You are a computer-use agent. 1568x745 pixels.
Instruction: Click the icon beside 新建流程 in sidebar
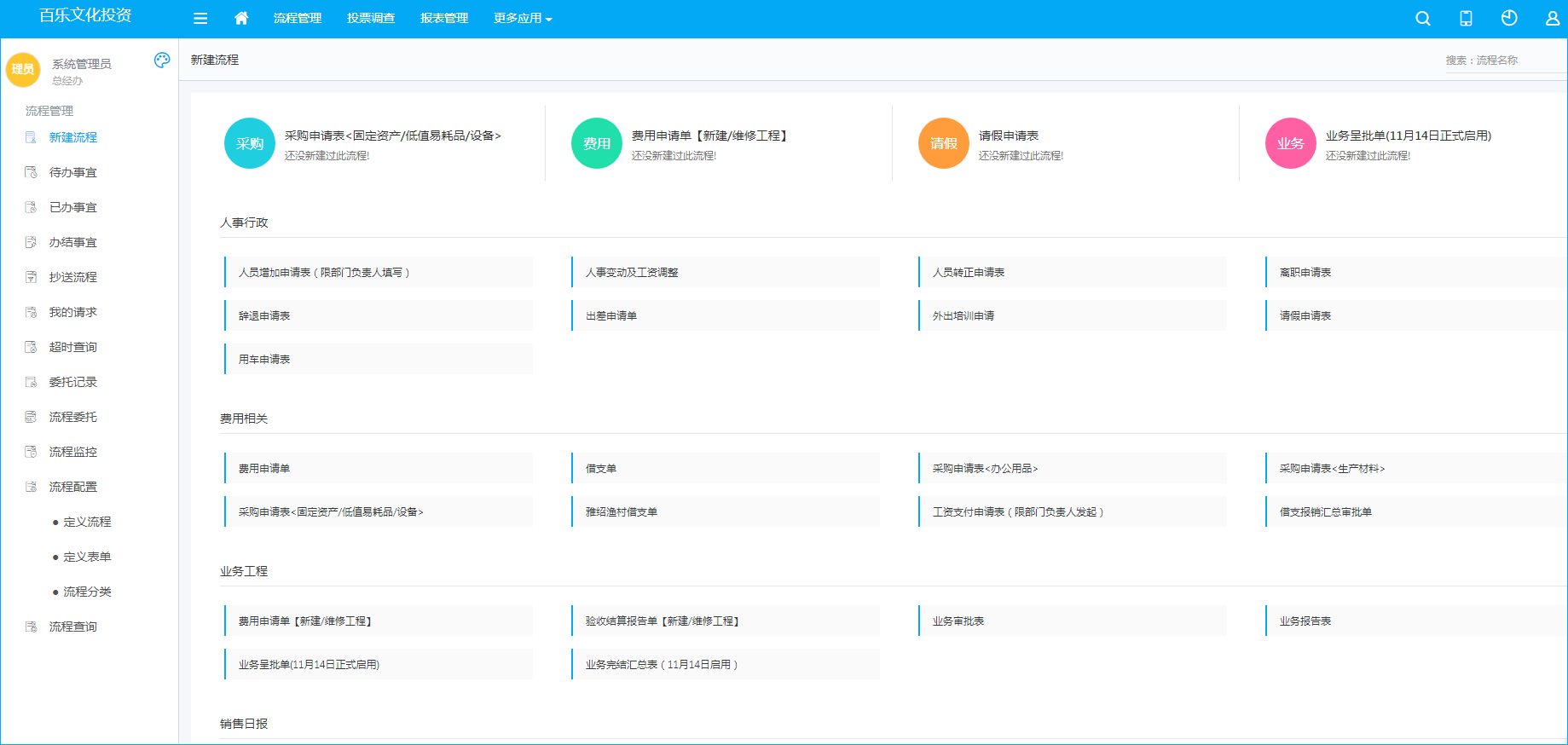click(31, 137)
